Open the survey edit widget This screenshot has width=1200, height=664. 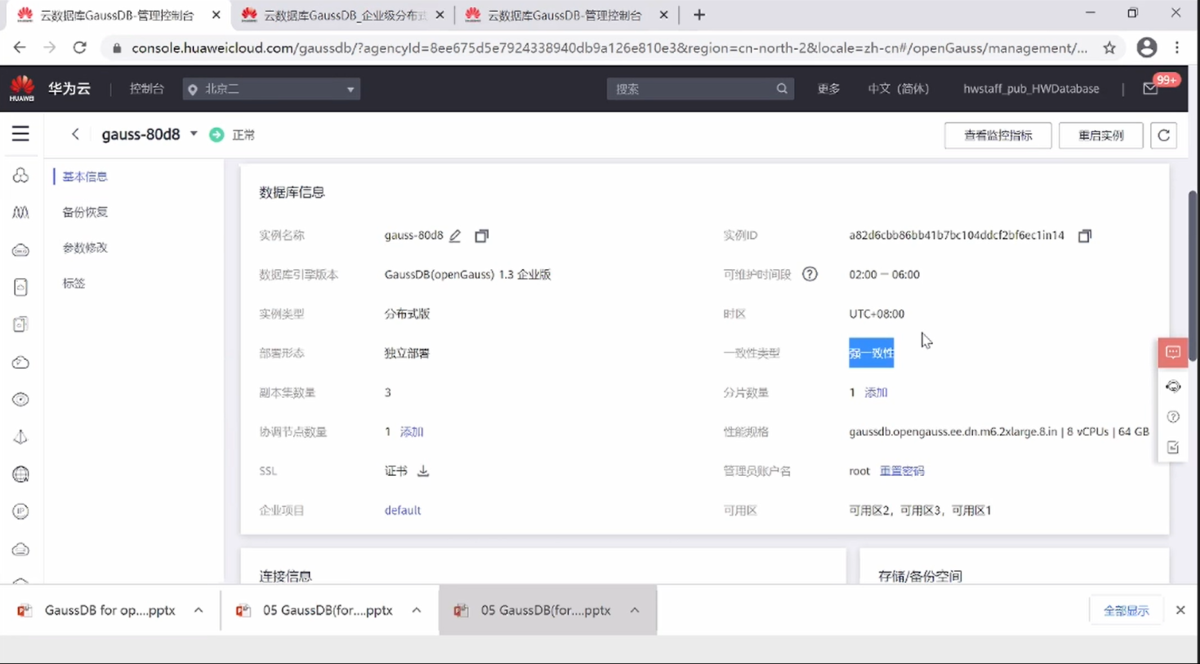pyautogui.click(x=1173, y=448)
